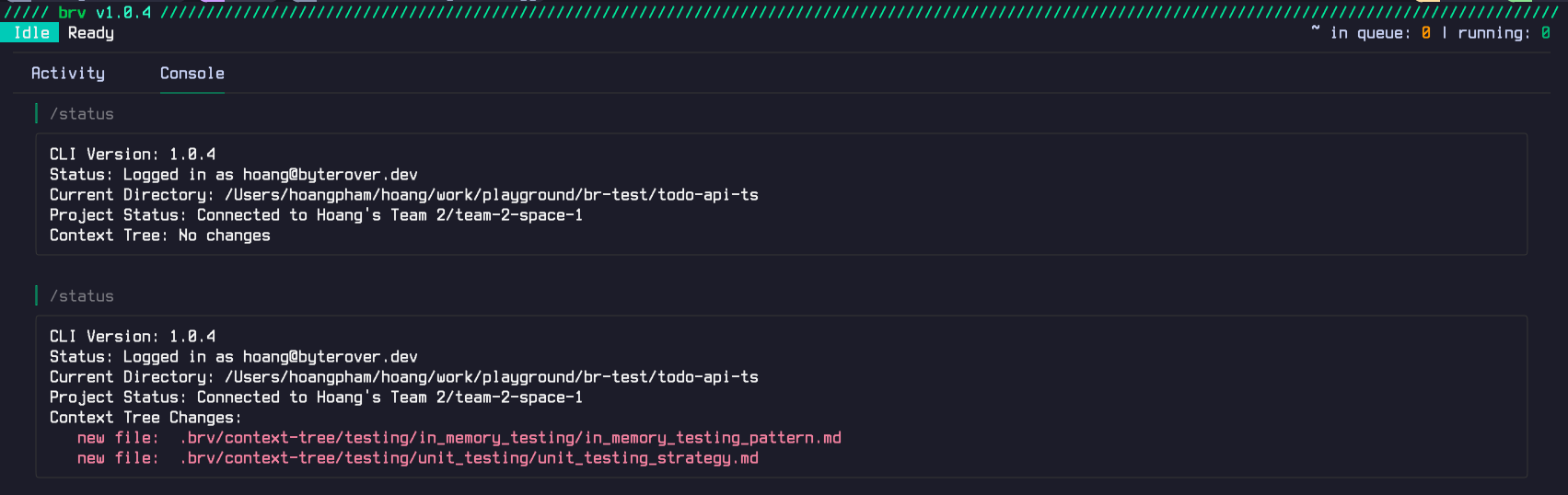
Task: Select the Console tab
Action: click(192, 74)
